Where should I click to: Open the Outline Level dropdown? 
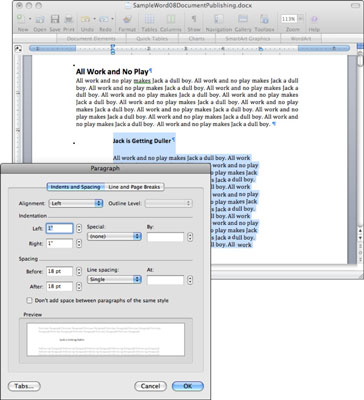pos(168,203)
